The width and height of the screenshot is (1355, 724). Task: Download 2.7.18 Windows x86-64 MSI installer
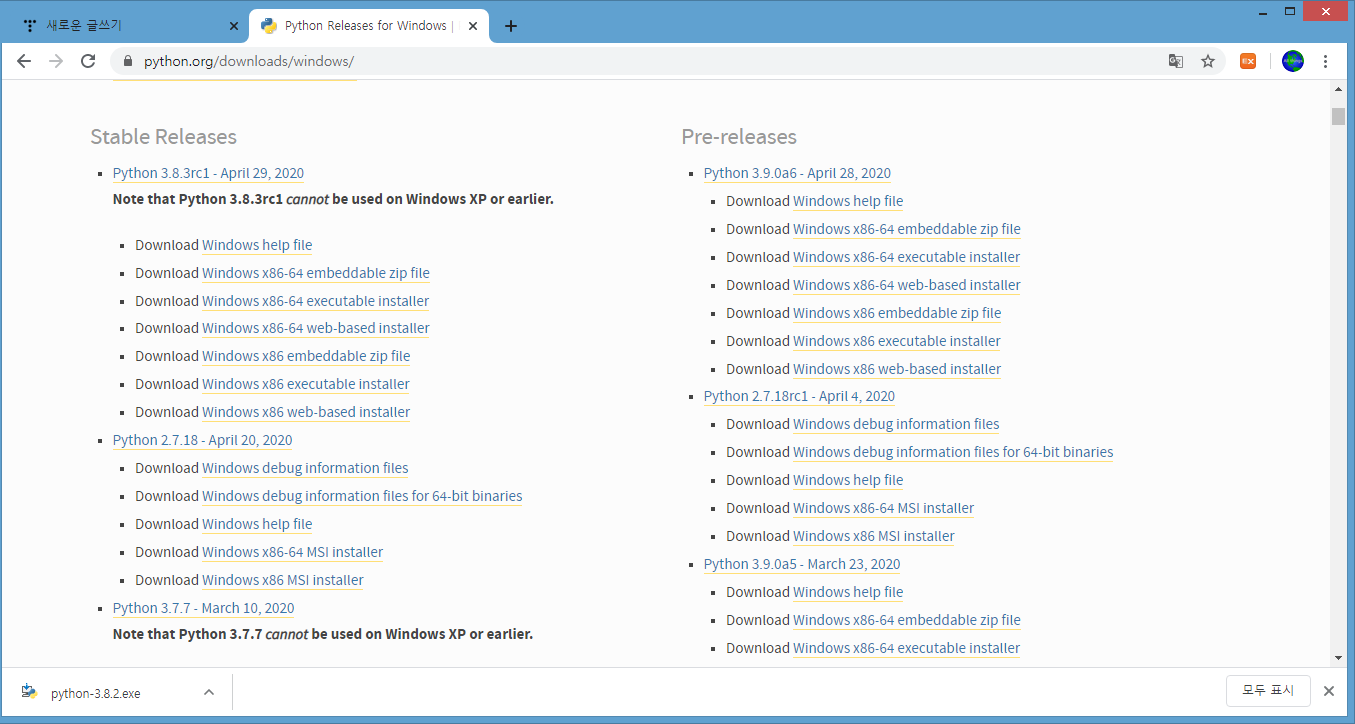[x=292, y=552]
